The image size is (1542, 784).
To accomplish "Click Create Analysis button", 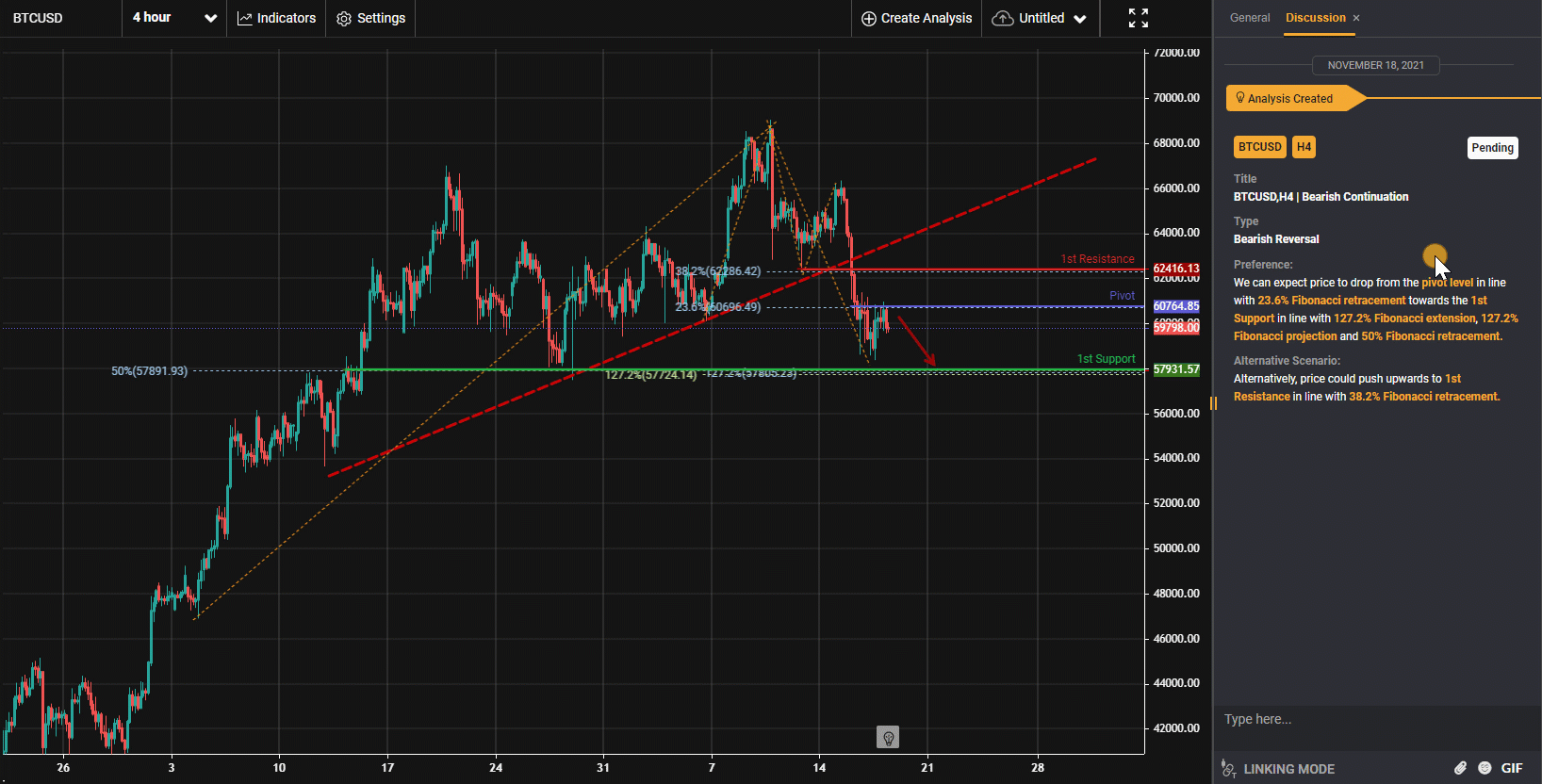I will pos(916,18).
